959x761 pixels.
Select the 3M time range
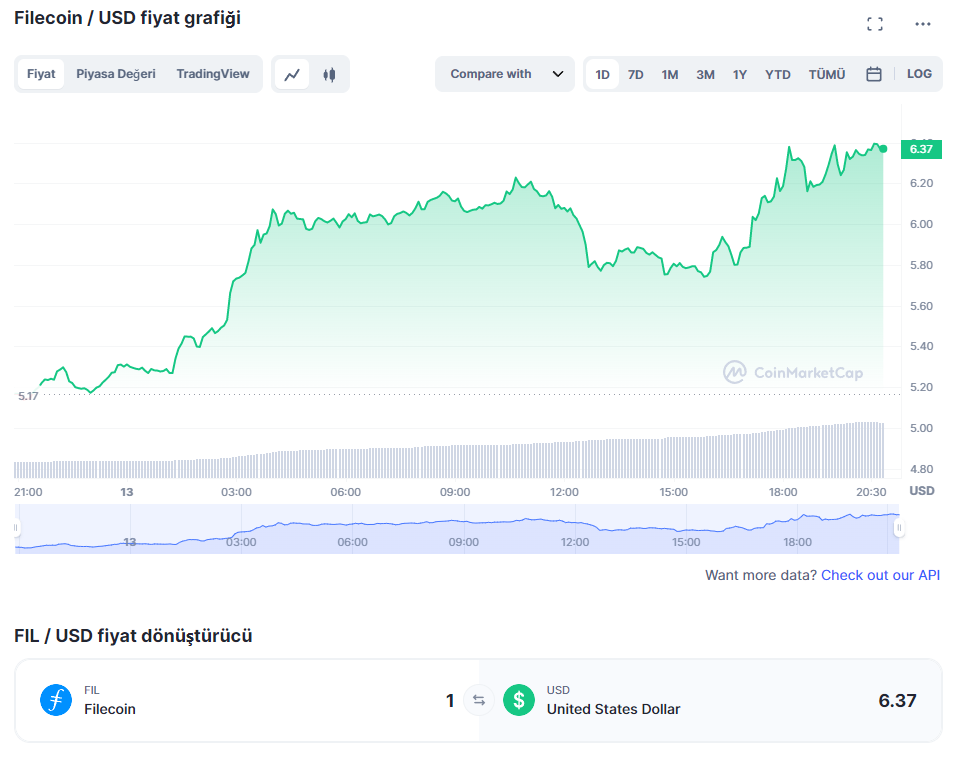[705, 75]
